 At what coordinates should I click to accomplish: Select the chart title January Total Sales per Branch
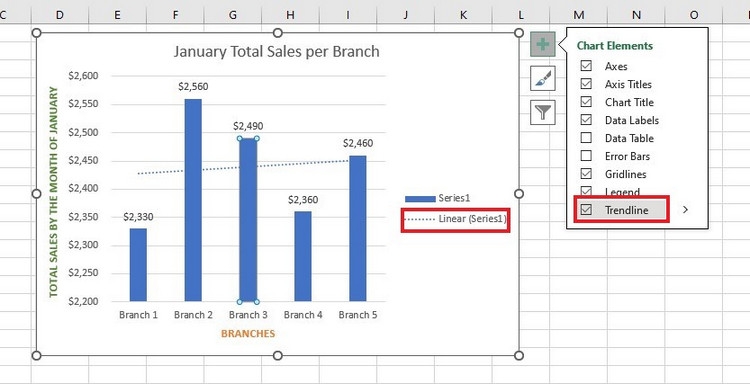[276, 52]
